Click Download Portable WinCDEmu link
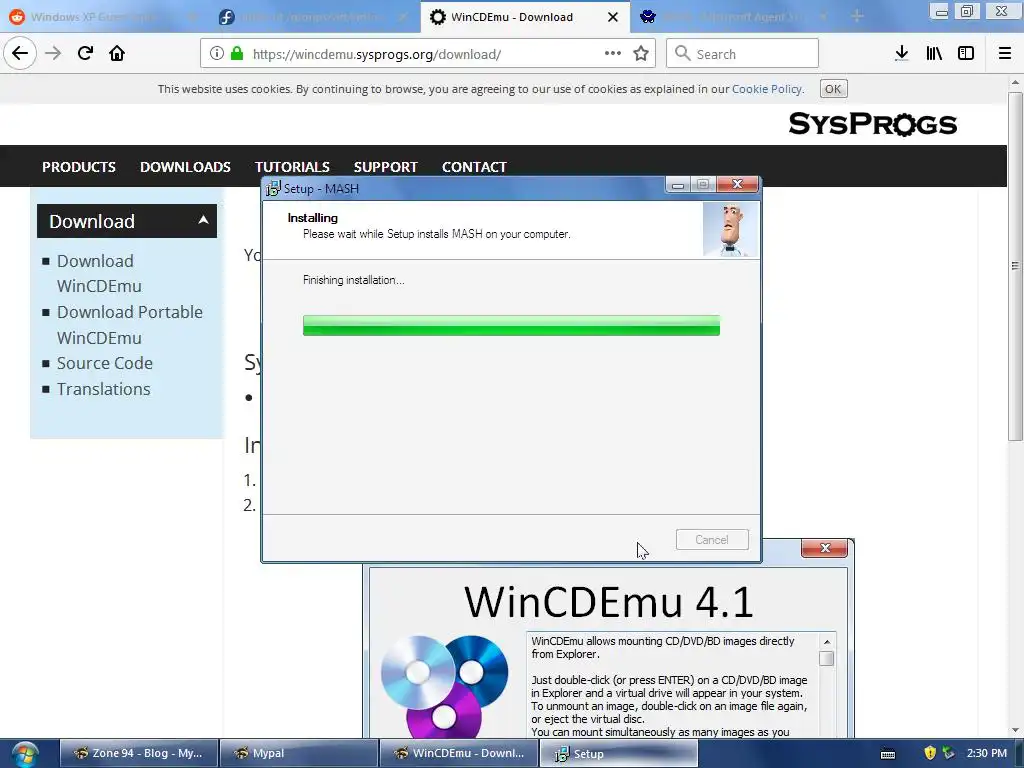This screenshot has height=768, width=1024. [130, 325]
